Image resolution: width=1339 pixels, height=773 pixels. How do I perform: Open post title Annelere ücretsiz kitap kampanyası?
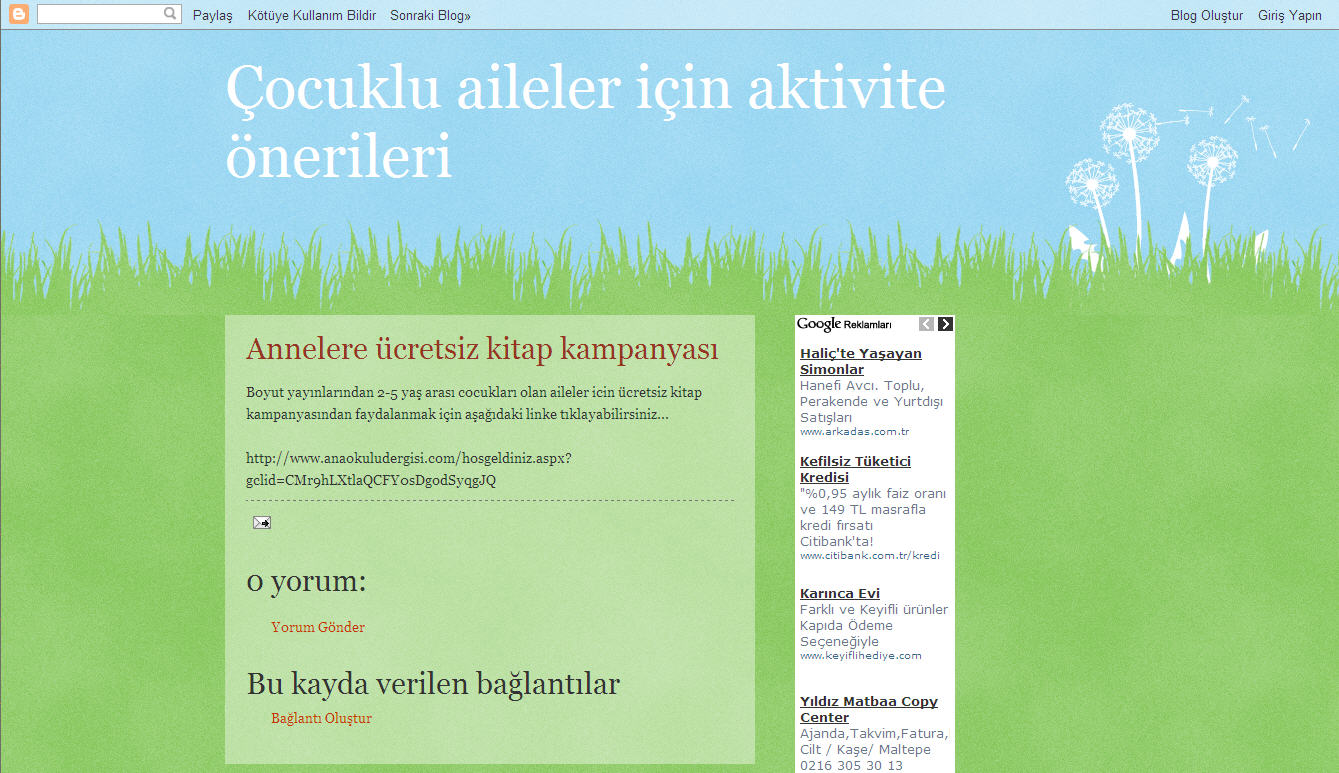[482, 350]
